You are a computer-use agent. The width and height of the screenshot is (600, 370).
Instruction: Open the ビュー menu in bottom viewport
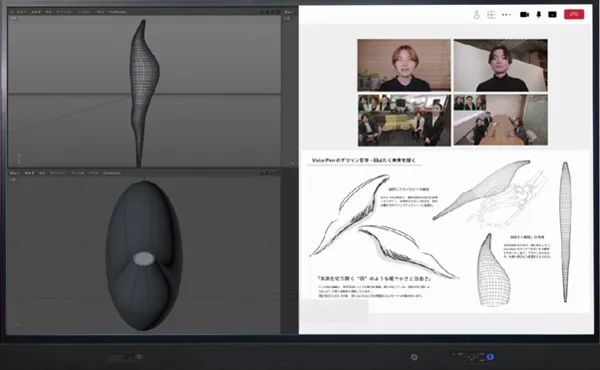point(15,173)
